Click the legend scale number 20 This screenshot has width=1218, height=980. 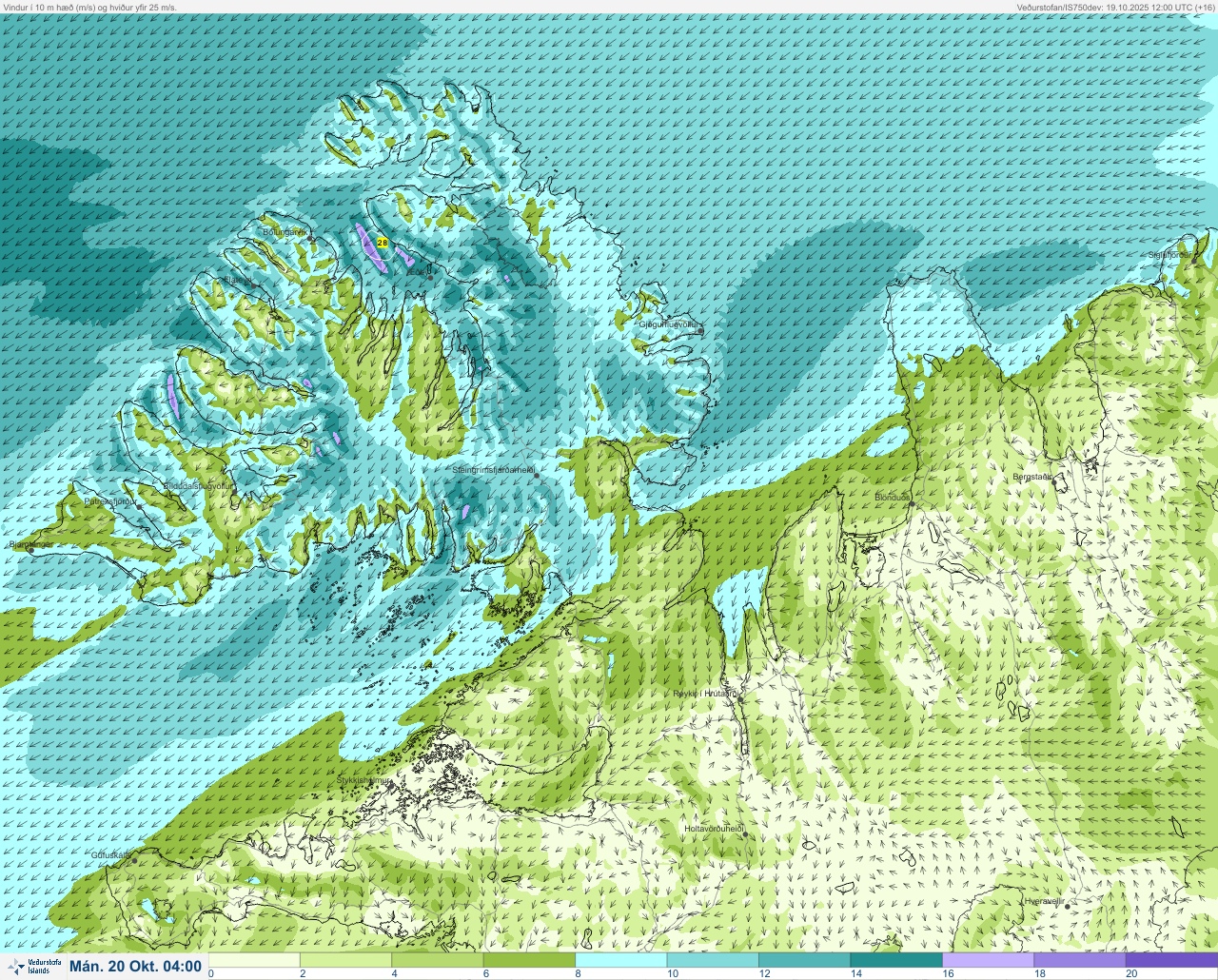tap(1131, 973)
